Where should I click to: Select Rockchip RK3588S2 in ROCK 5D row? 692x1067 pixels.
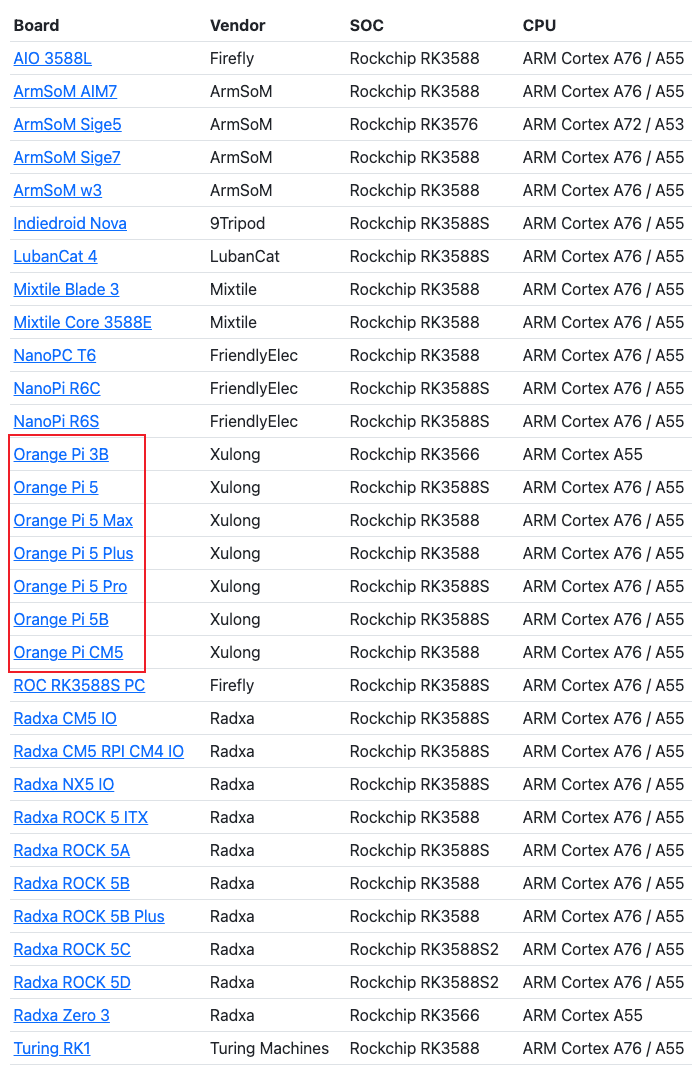click(x=424, y=983)
